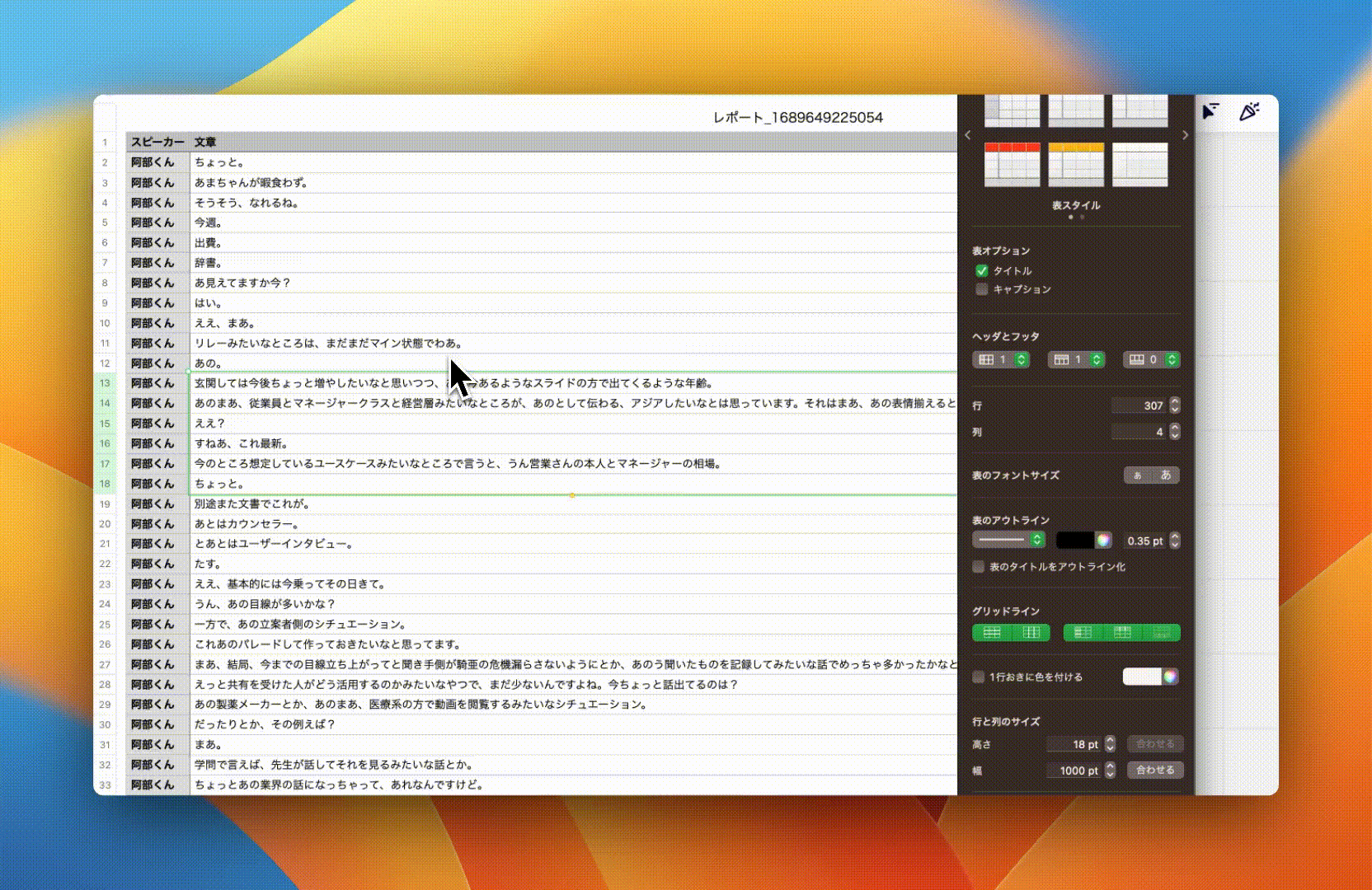Viewport: 1372px width, 890px height.
Task: Uncheck the タイトル checkbox
Action: coord(981,270)
